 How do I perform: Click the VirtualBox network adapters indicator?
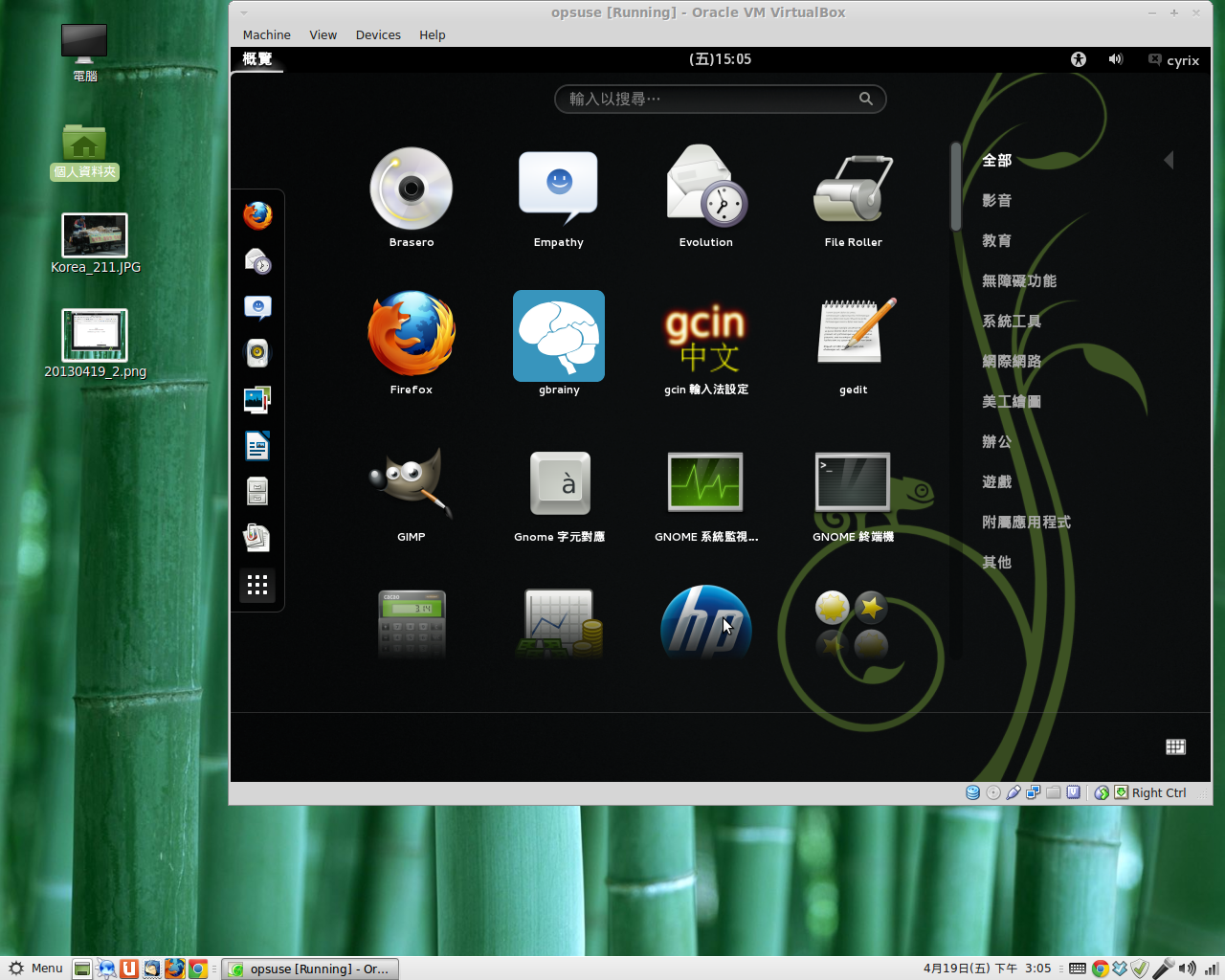(1034, 792)
